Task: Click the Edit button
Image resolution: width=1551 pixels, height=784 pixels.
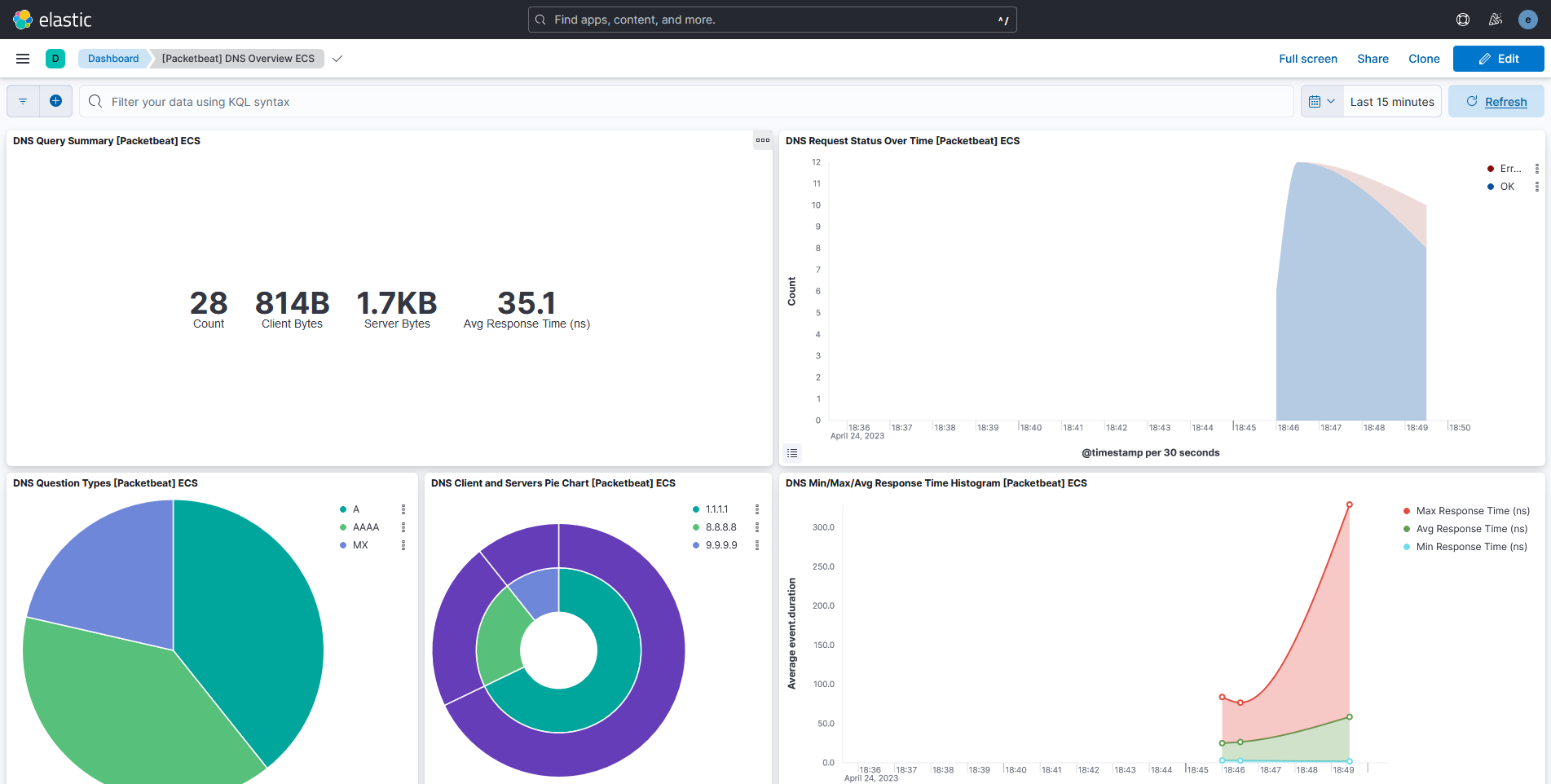Action: pyautogui.click(x=1498, y=58)
